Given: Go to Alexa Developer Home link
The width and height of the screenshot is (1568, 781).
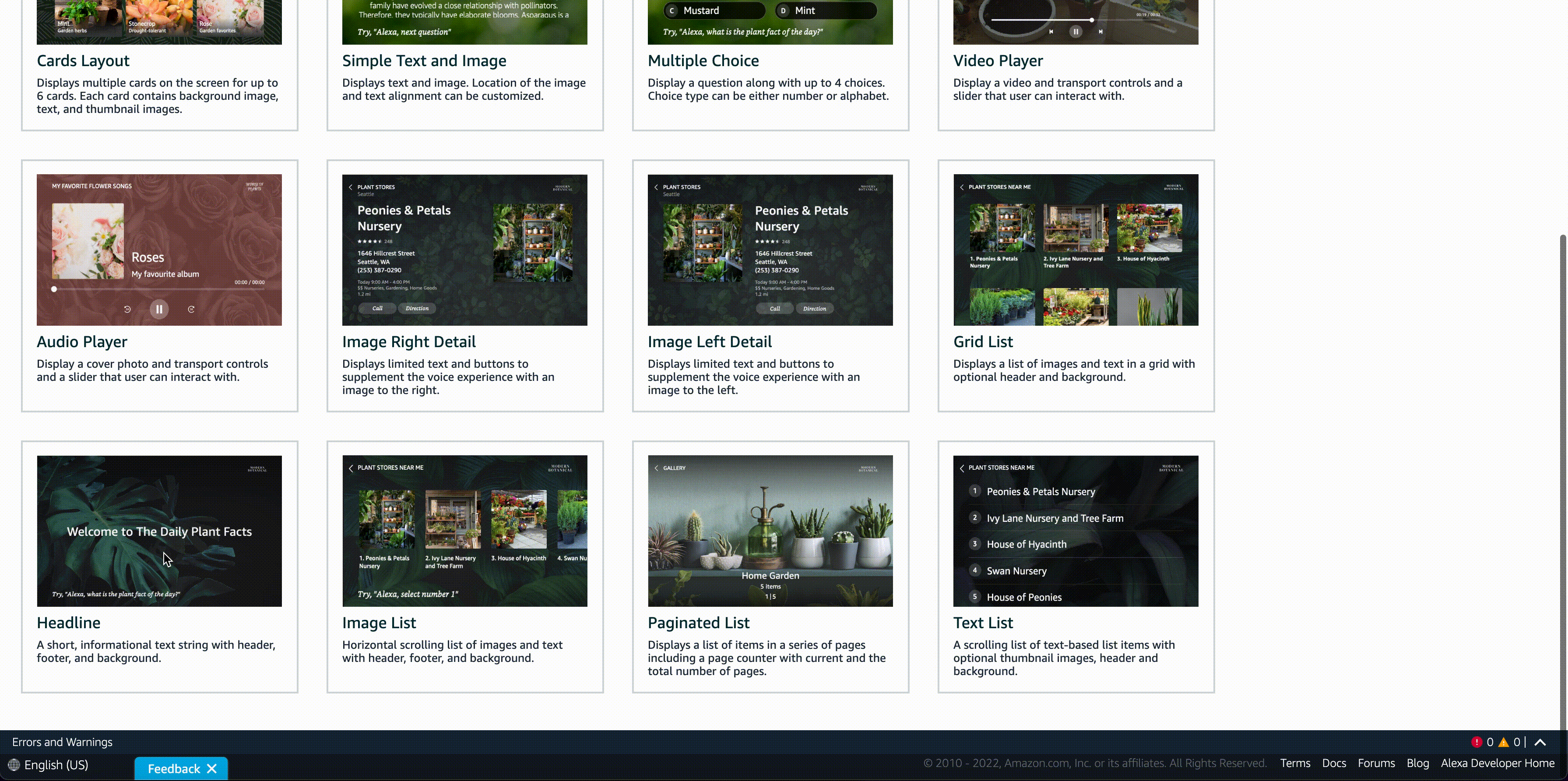Looking at the screenshot, I should coord(1498,763).
